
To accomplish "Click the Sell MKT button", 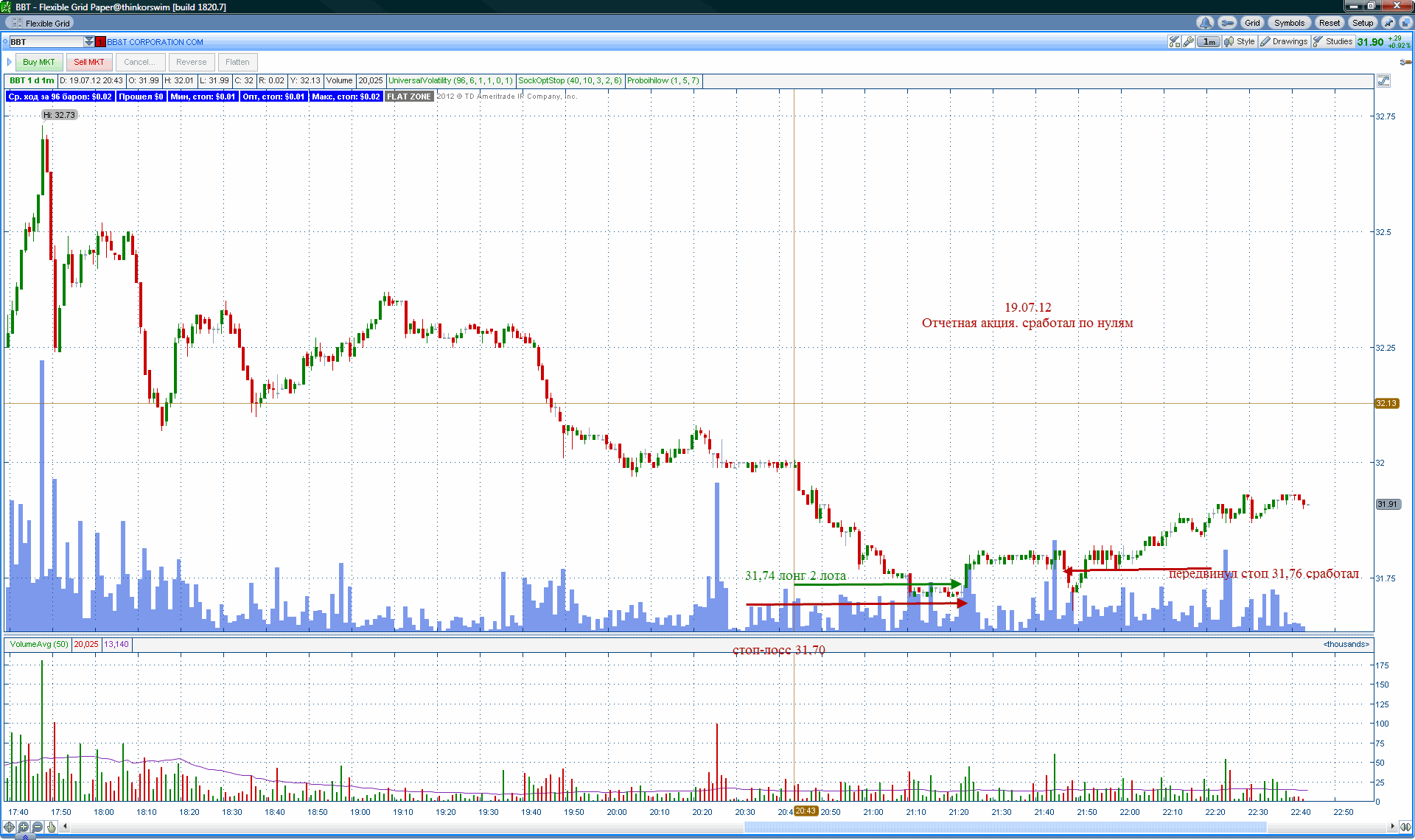I will point(89,62).
